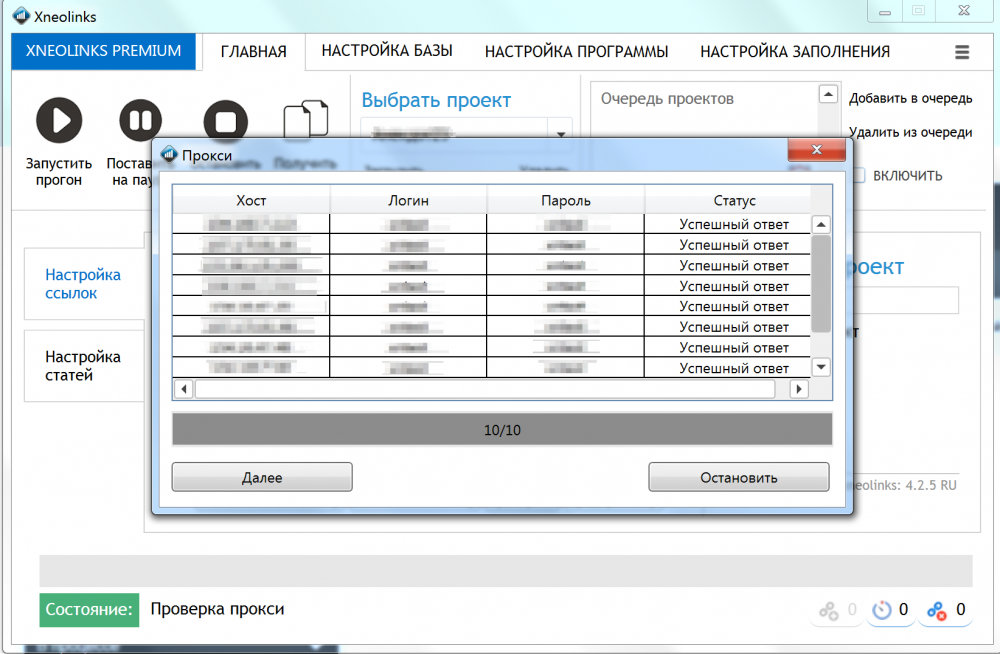This screenshot has height=654, width=1000.
Task: Select the Настройка статей side tab
Action: pos(84,366)
